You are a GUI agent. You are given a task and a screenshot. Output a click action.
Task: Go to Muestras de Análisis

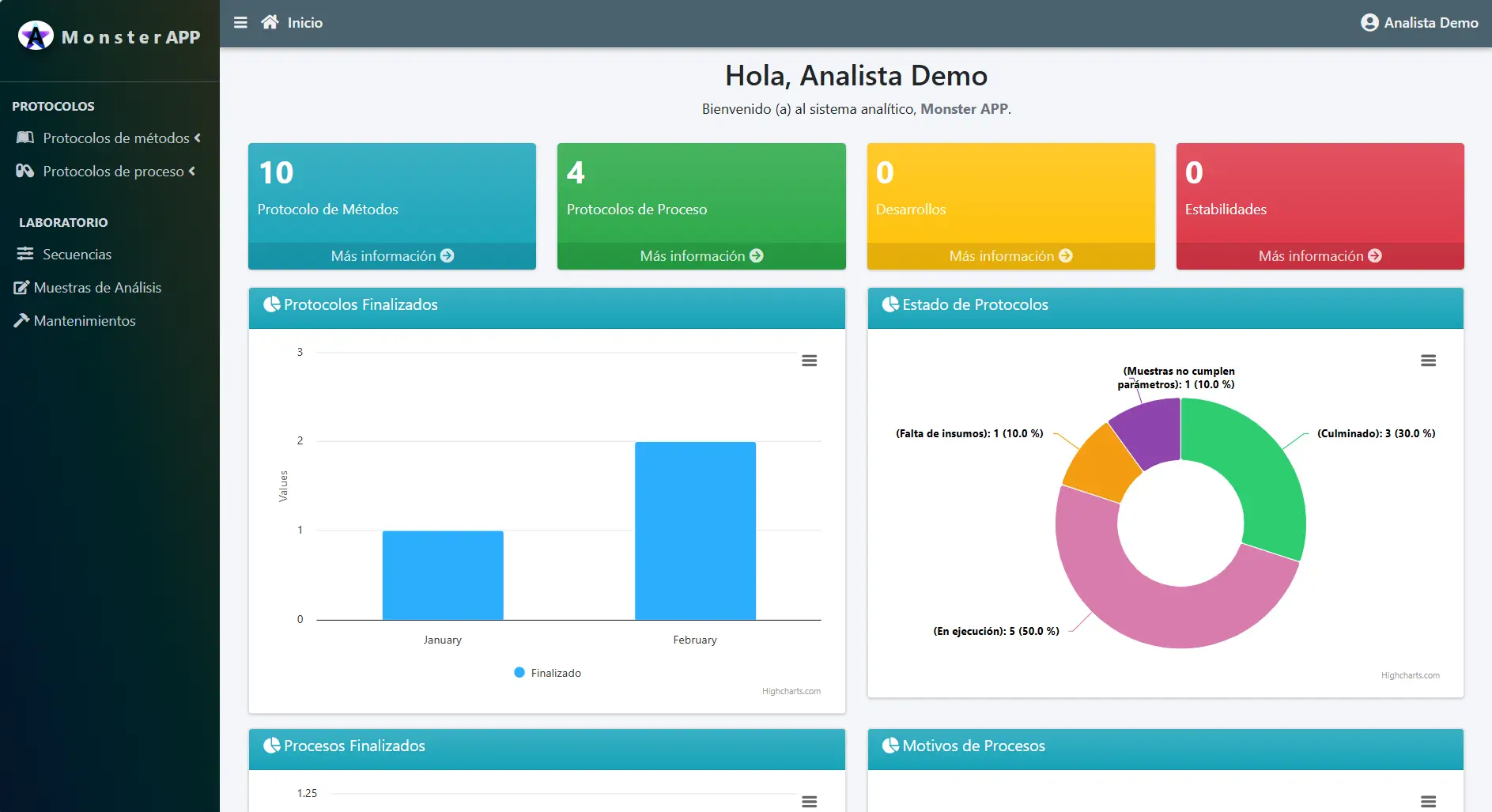point(96,288)
